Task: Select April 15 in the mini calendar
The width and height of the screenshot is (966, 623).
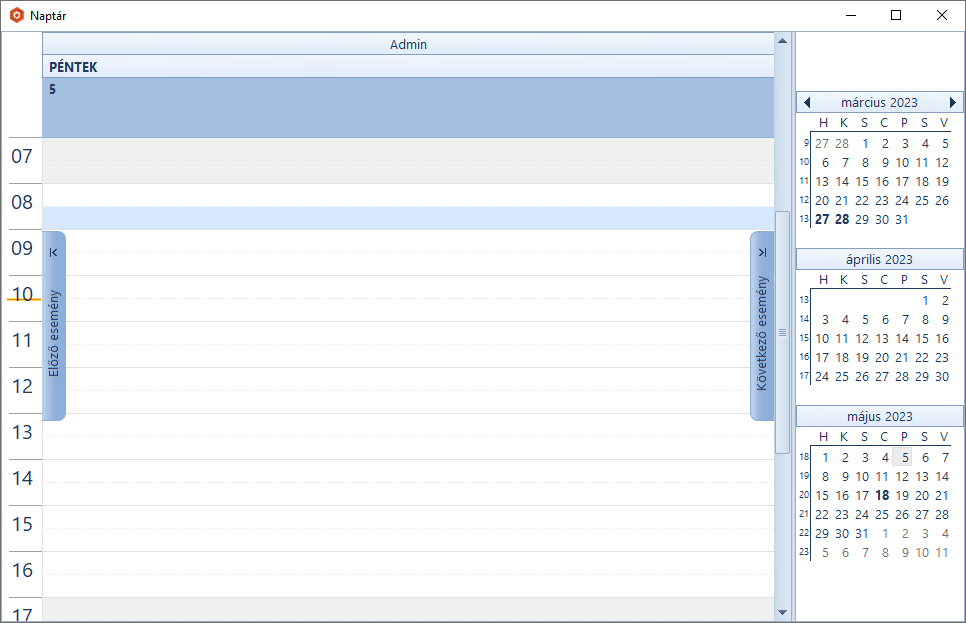Action: (x=922, y=339)
